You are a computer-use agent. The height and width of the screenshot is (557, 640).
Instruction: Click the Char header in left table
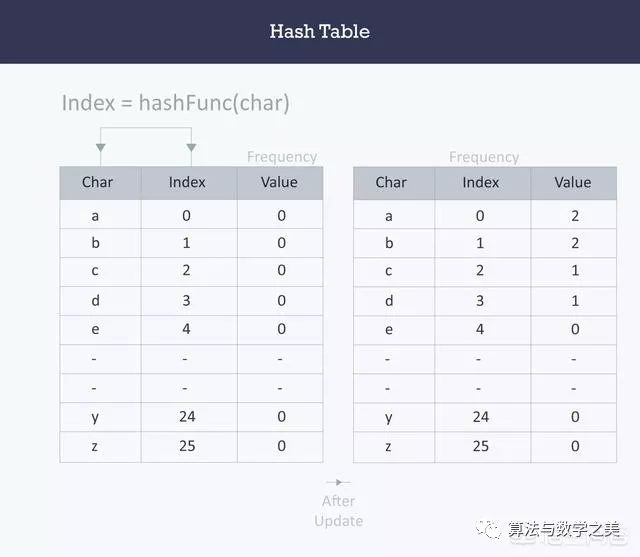point(98,182)
